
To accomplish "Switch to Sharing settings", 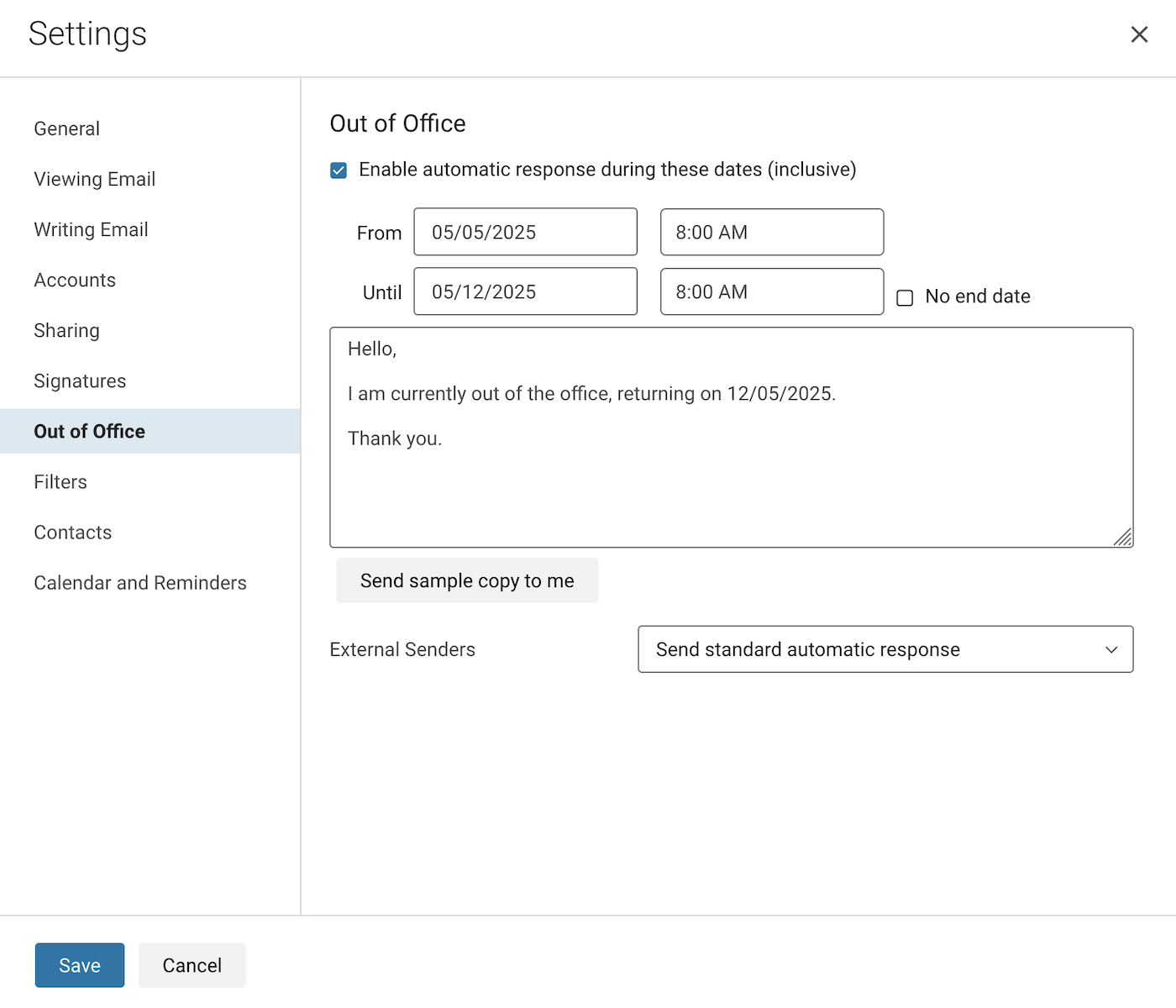I will click(x=67, y=330).
